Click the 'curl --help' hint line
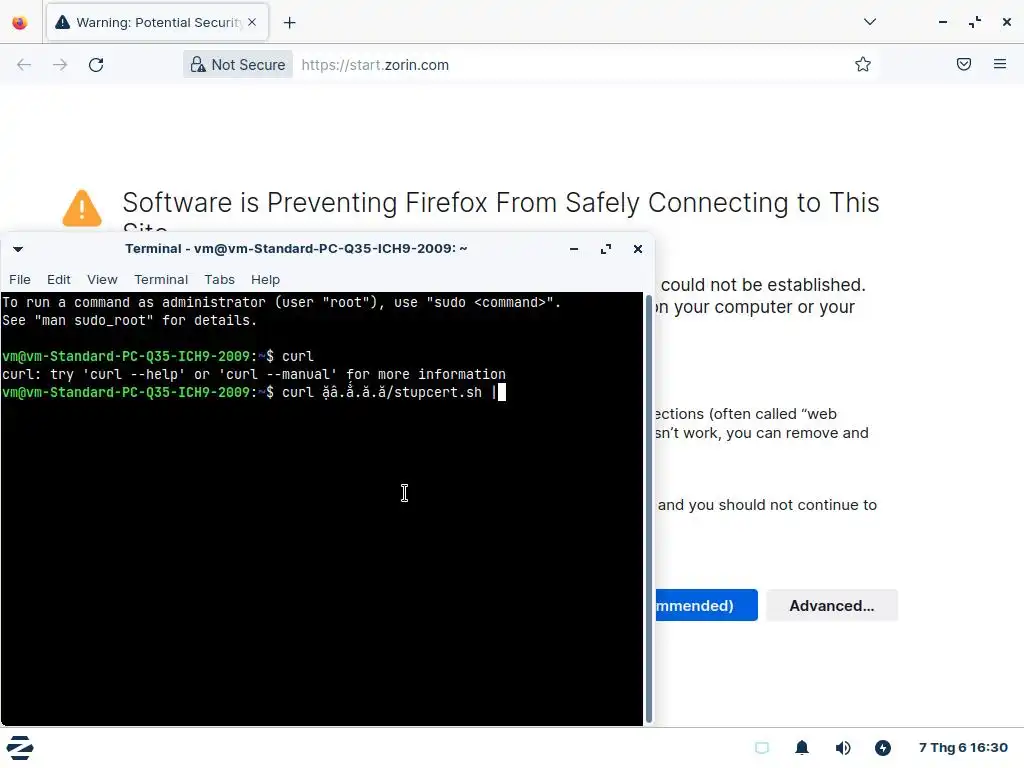This screenshot has width=1024, height=768. (x=254, y=374)
